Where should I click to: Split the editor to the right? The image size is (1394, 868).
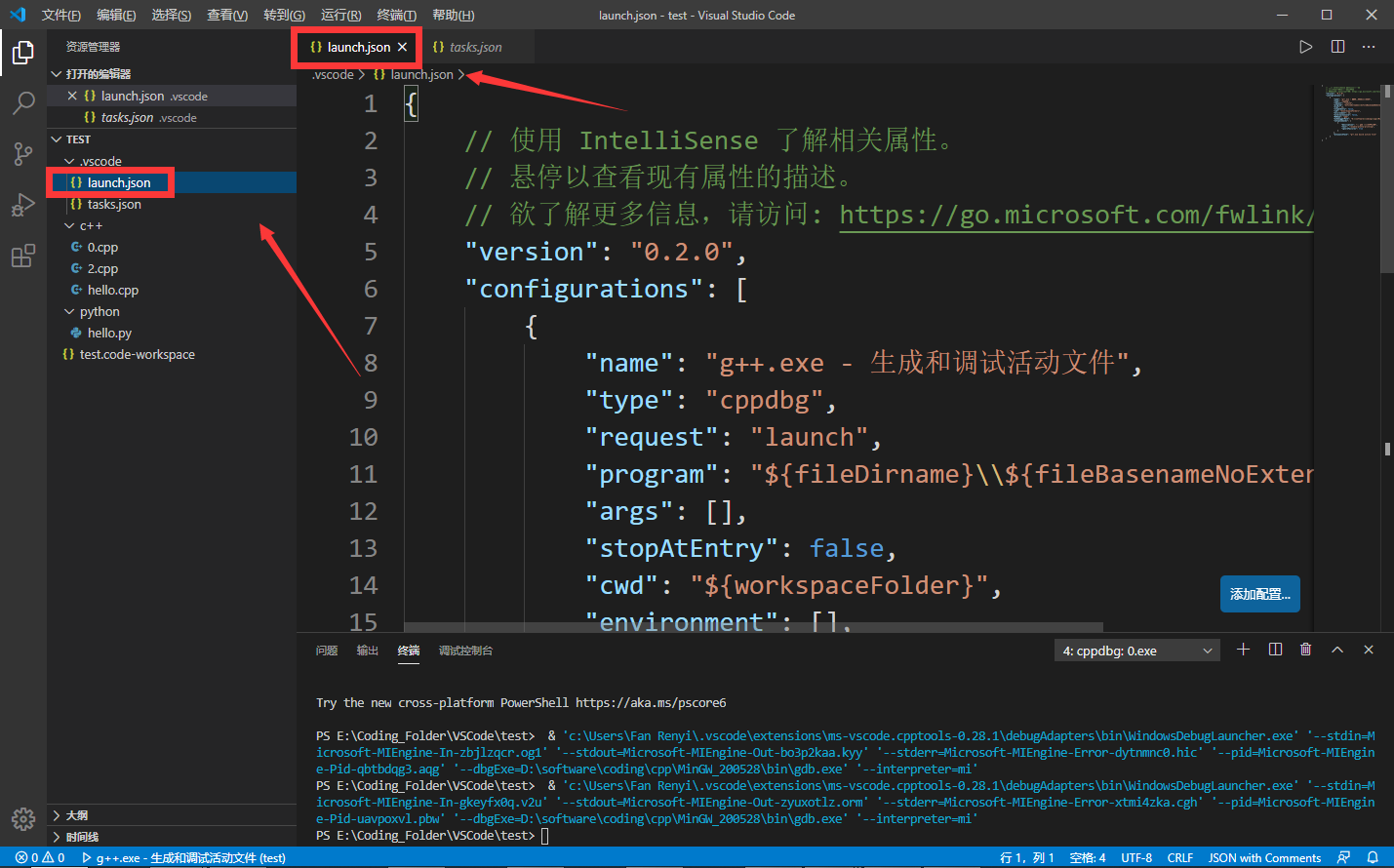(1337, 47)
